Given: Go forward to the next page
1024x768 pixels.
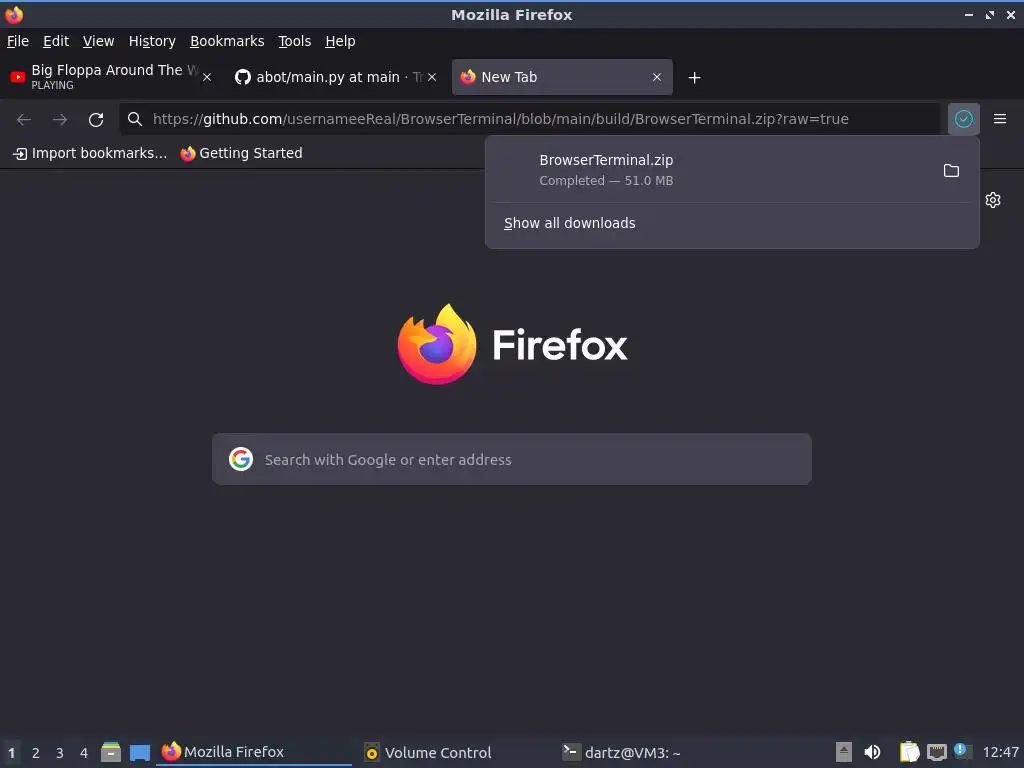Looking at the screenshot, I should 60,120.
